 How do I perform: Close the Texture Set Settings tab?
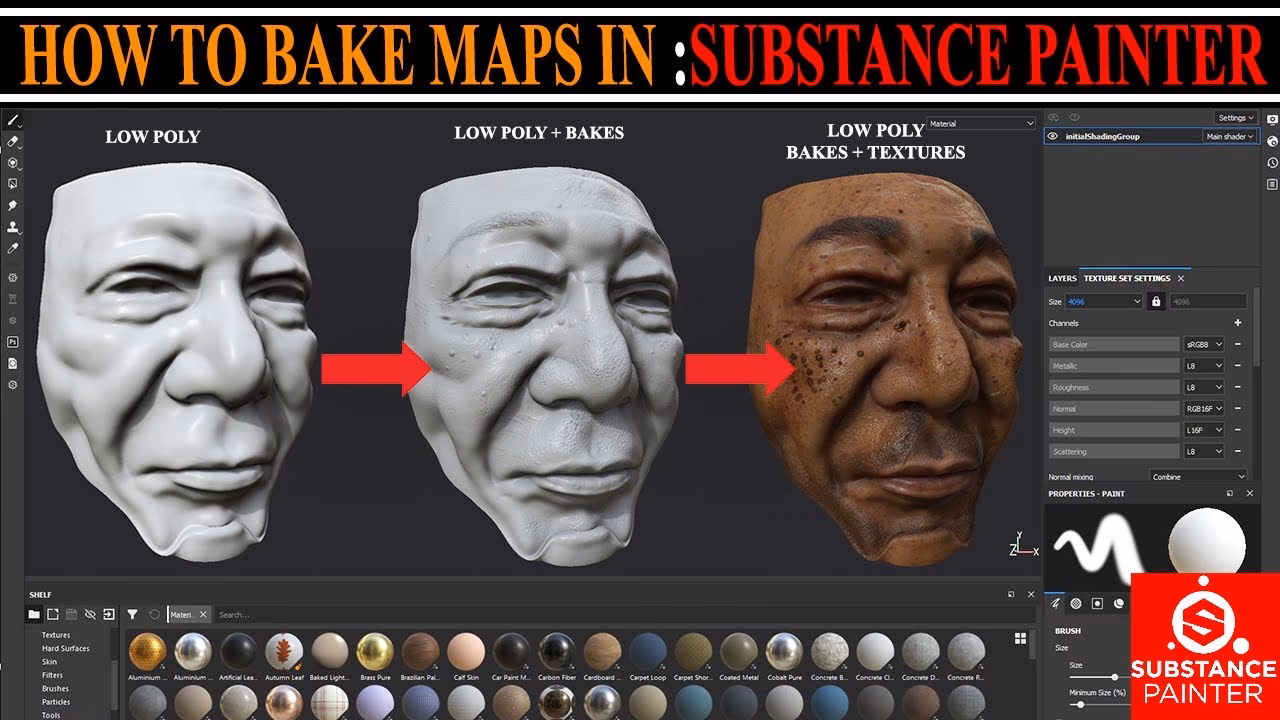pyautogui.click(x=1181, y=278)
